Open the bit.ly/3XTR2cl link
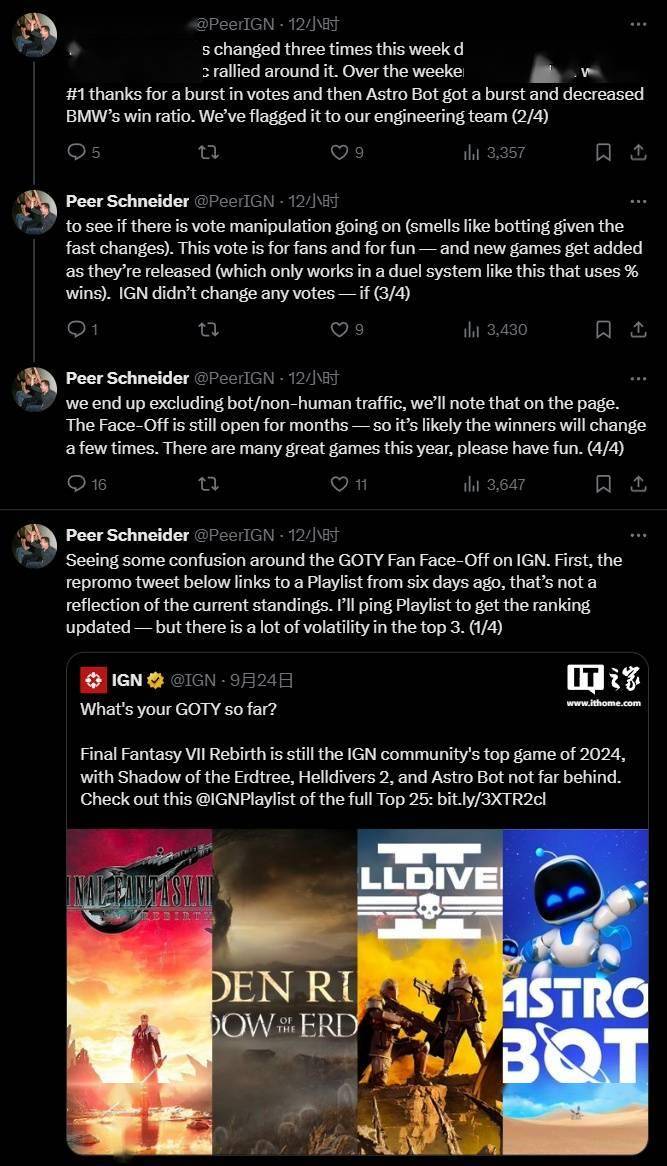 (x=491, y=800)
